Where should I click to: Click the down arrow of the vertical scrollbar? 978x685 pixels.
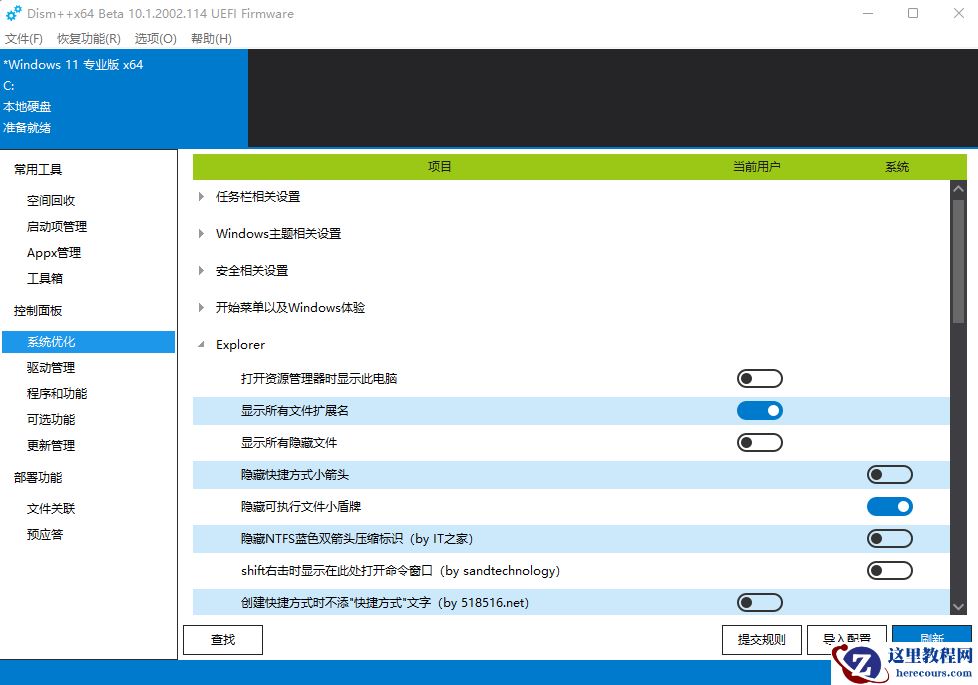point(958,607)
